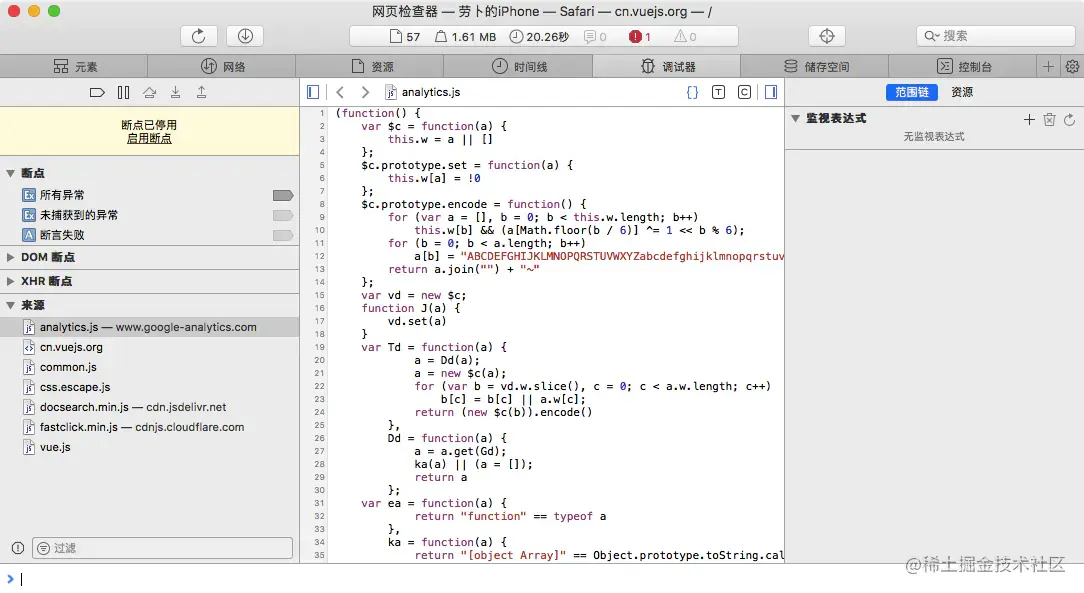Click the console log count indicator

coord(595,37)
